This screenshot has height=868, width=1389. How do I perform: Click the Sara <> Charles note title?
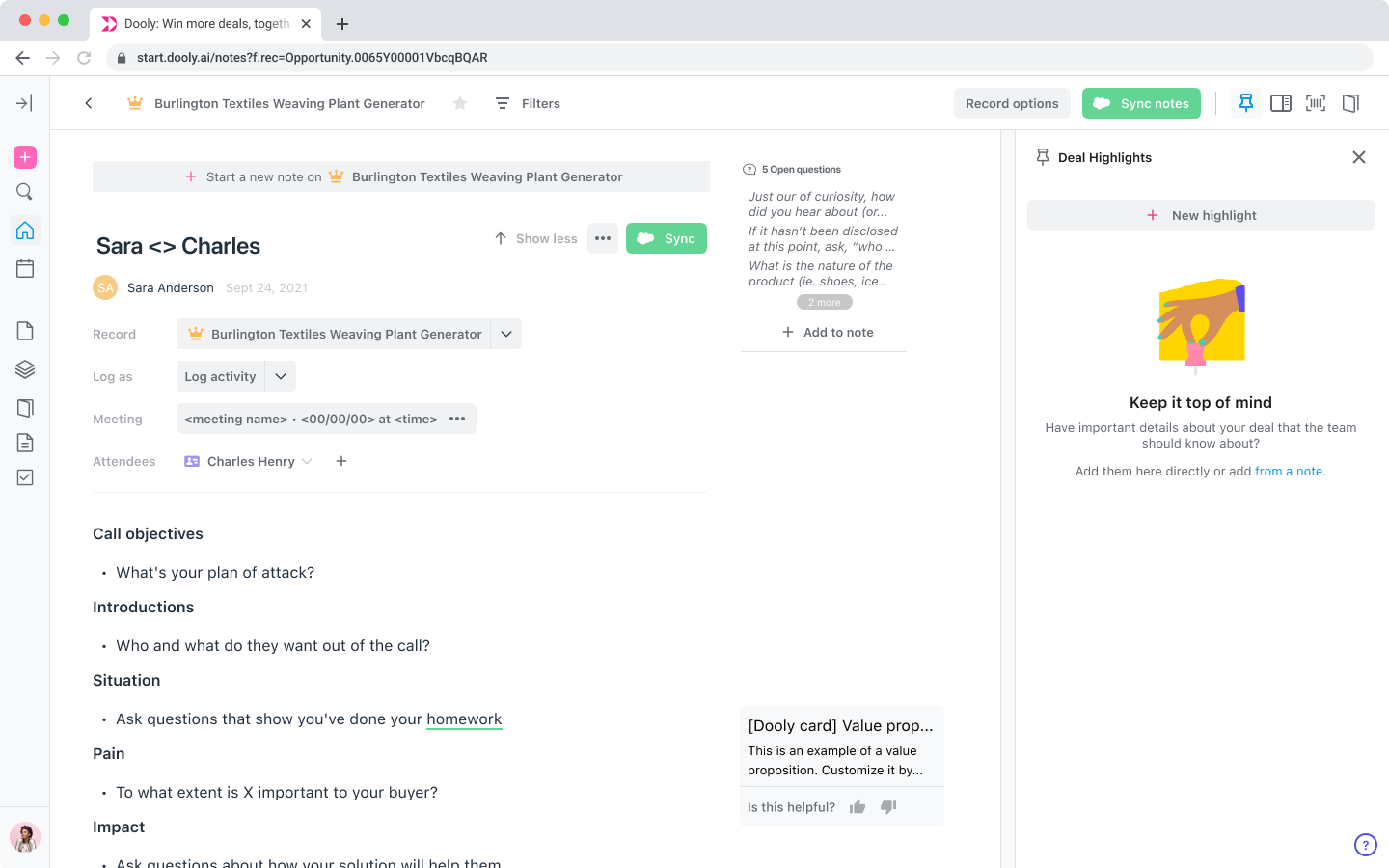coord(178,246)
